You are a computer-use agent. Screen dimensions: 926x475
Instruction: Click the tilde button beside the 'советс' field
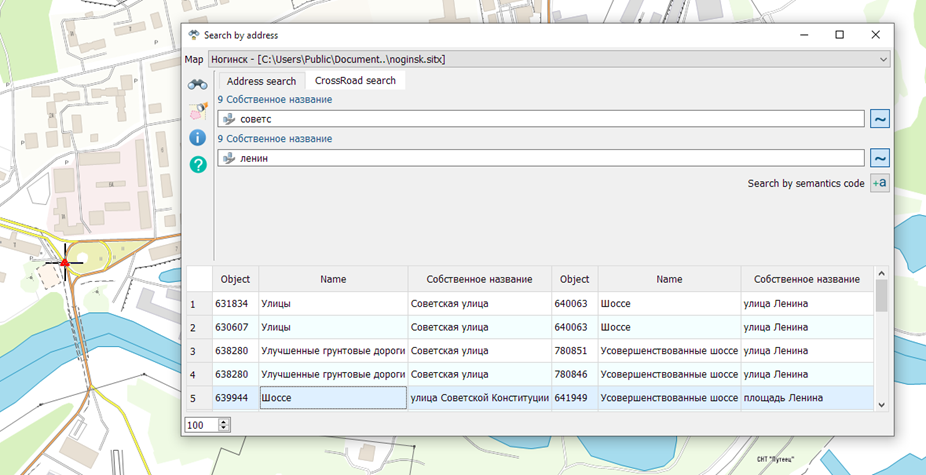pyautogui.click(x=879, y=119)
